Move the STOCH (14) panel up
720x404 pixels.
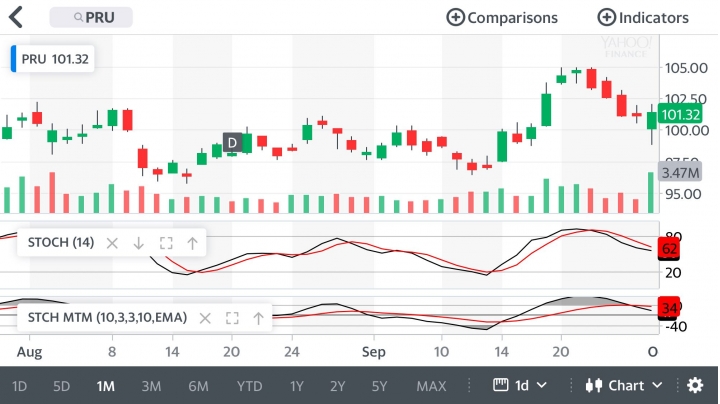click(x=192, y=243)
